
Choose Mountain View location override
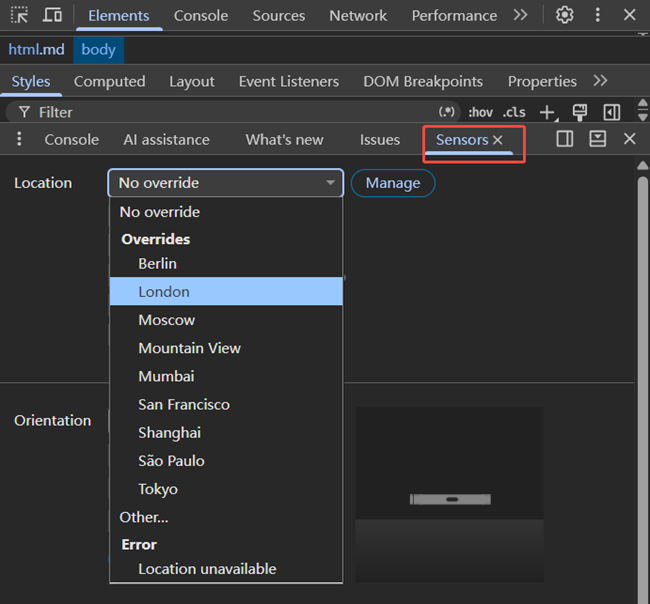(x=226, y=348)
